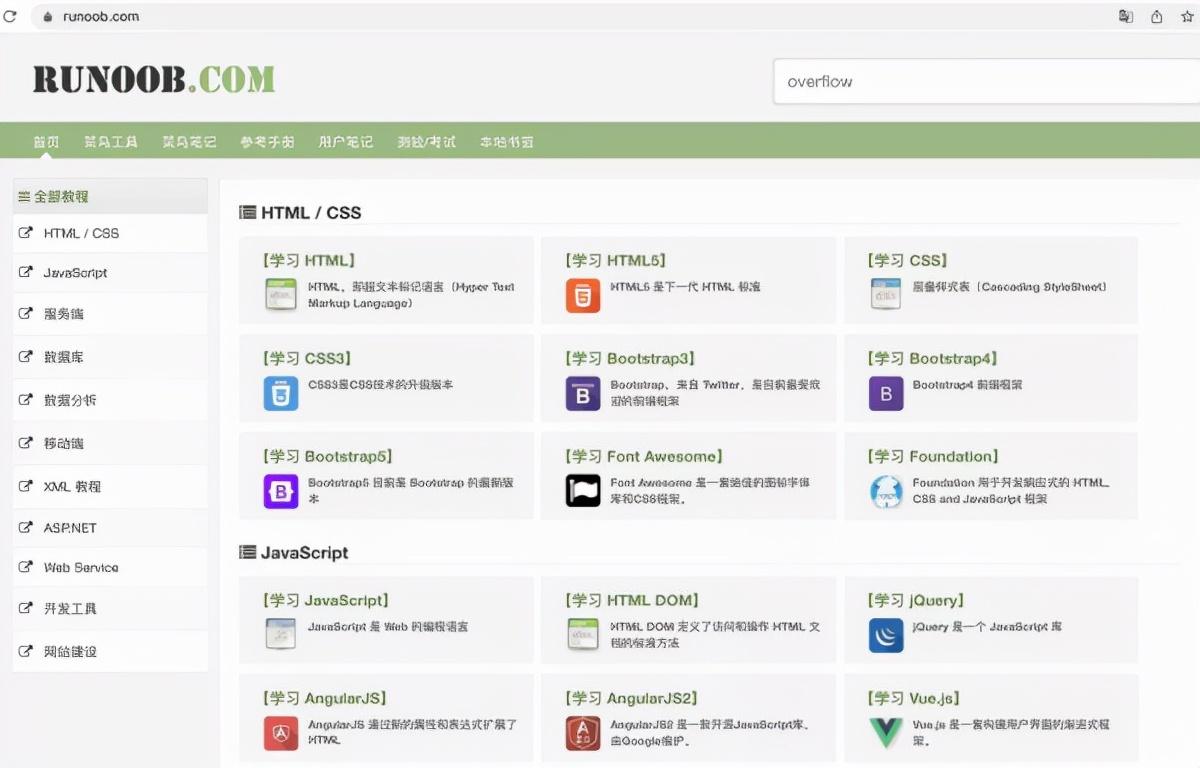This screenshot has height=768, width=1200.
Task: Click the AngularJS red shield icon
Action: tap(281, 733)
